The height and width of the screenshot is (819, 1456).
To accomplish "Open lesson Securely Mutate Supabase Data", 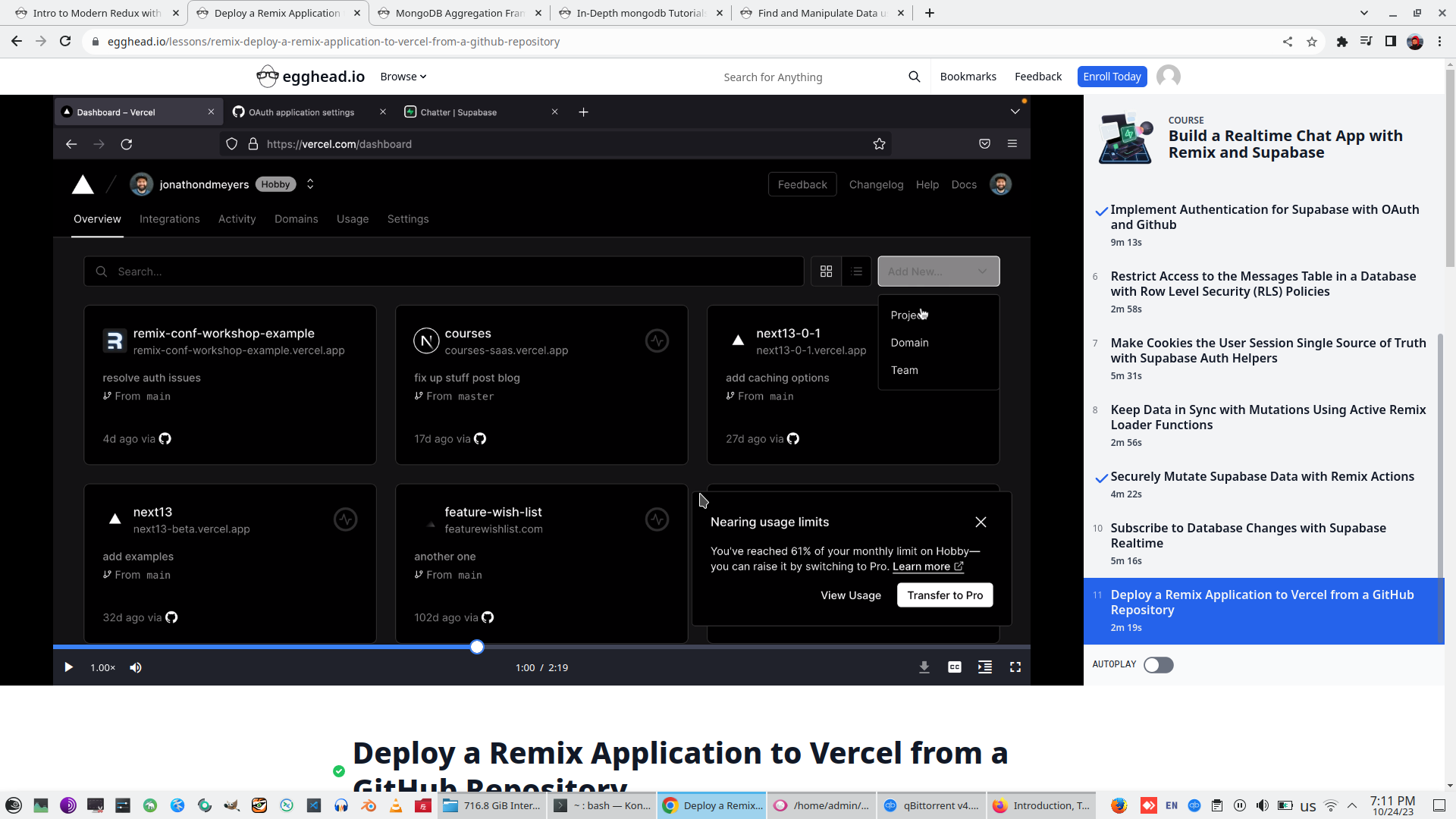I will pos(1262,476).
